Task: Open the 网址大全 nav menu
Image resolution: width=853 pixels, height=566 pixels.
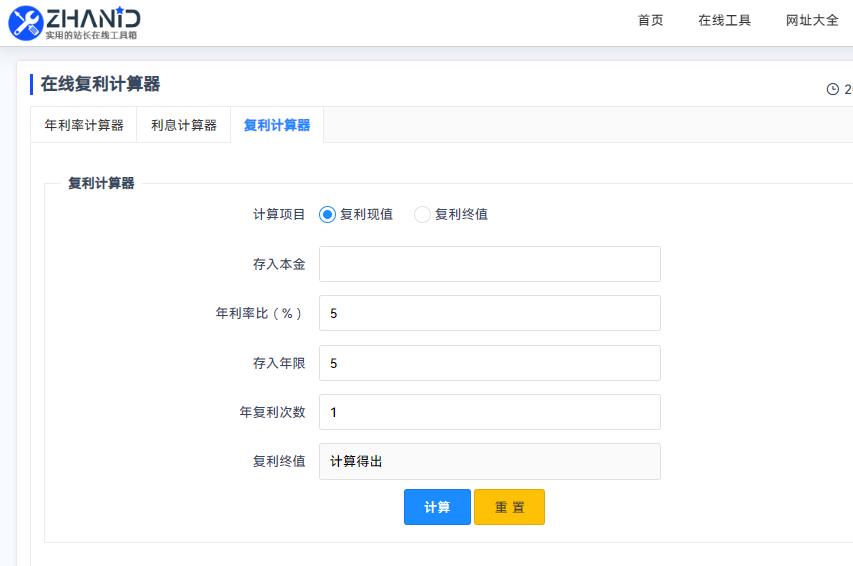Action: [812, 21]
